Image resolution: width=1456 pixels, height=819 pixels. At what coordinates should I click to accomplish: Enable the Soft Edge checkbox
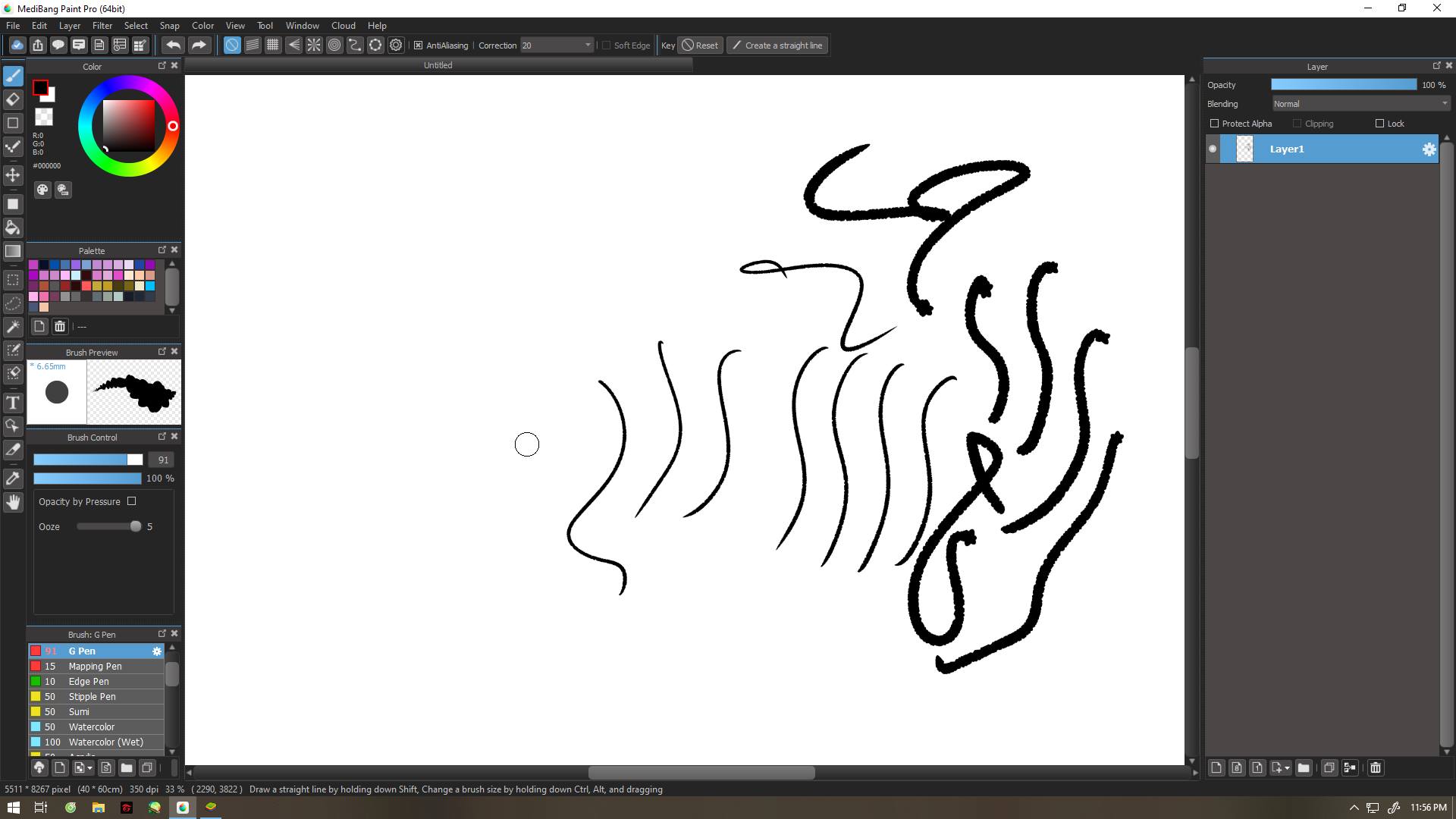606,45
